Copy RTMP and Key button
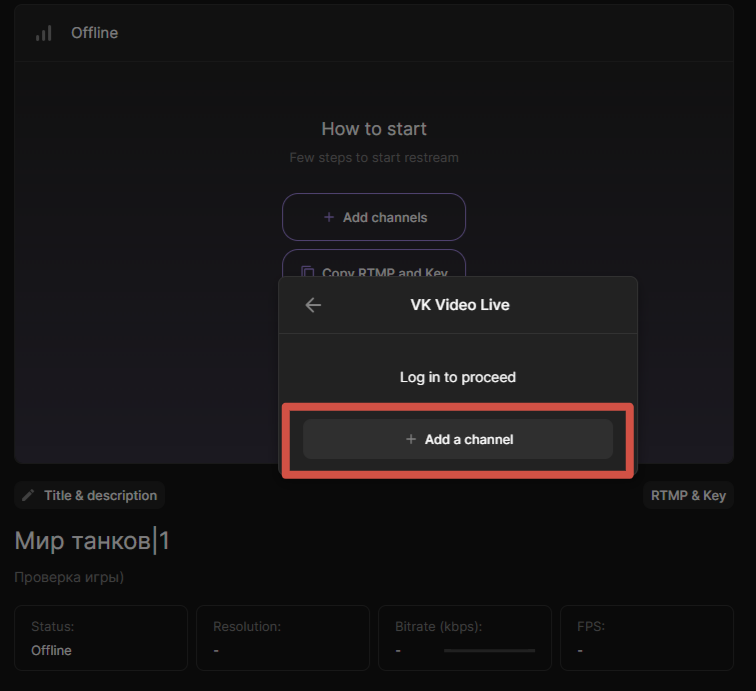This screenshot has width=756, height=691. coord(374,263)
